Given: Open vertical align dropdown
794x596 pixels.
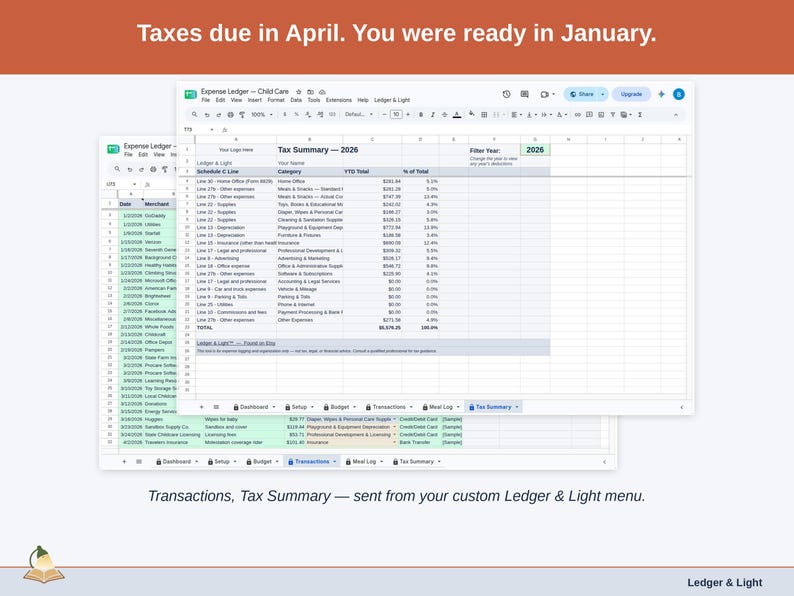Looking at the screenshot, I should (x=531, y=115).
